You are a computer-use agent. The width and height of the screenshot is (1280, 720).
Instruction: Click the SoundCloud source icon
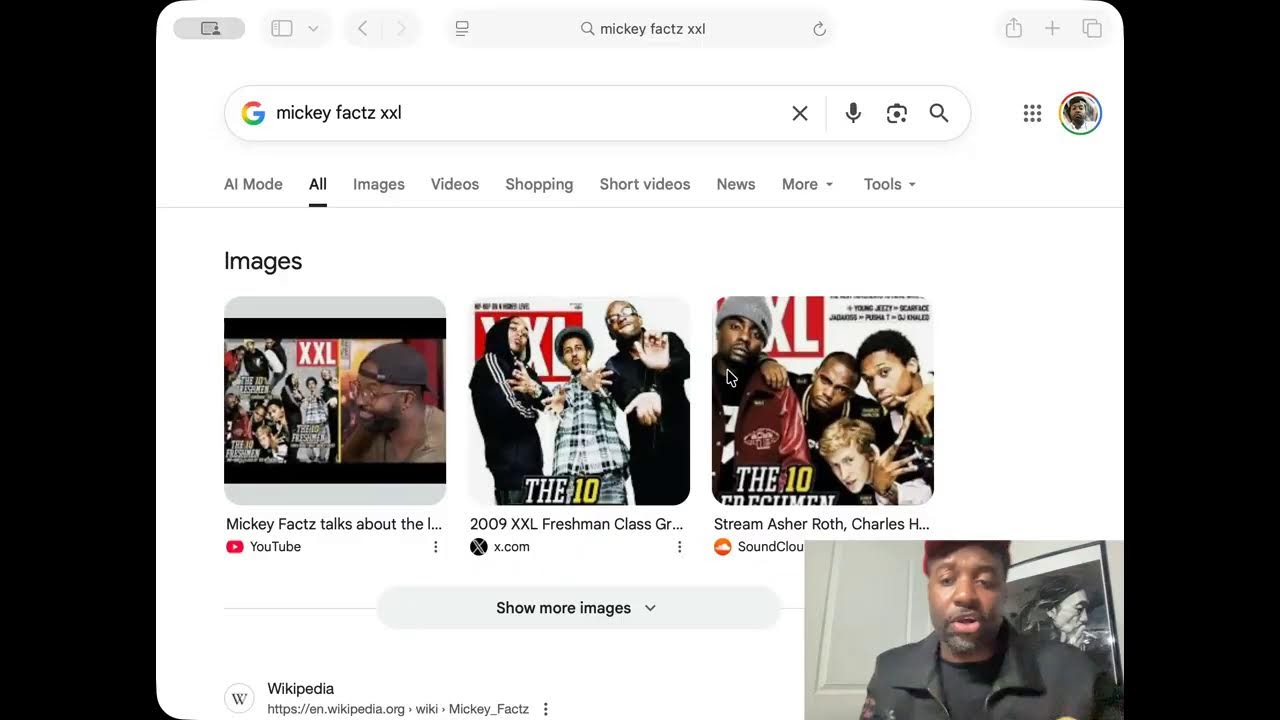coord(723,547)
